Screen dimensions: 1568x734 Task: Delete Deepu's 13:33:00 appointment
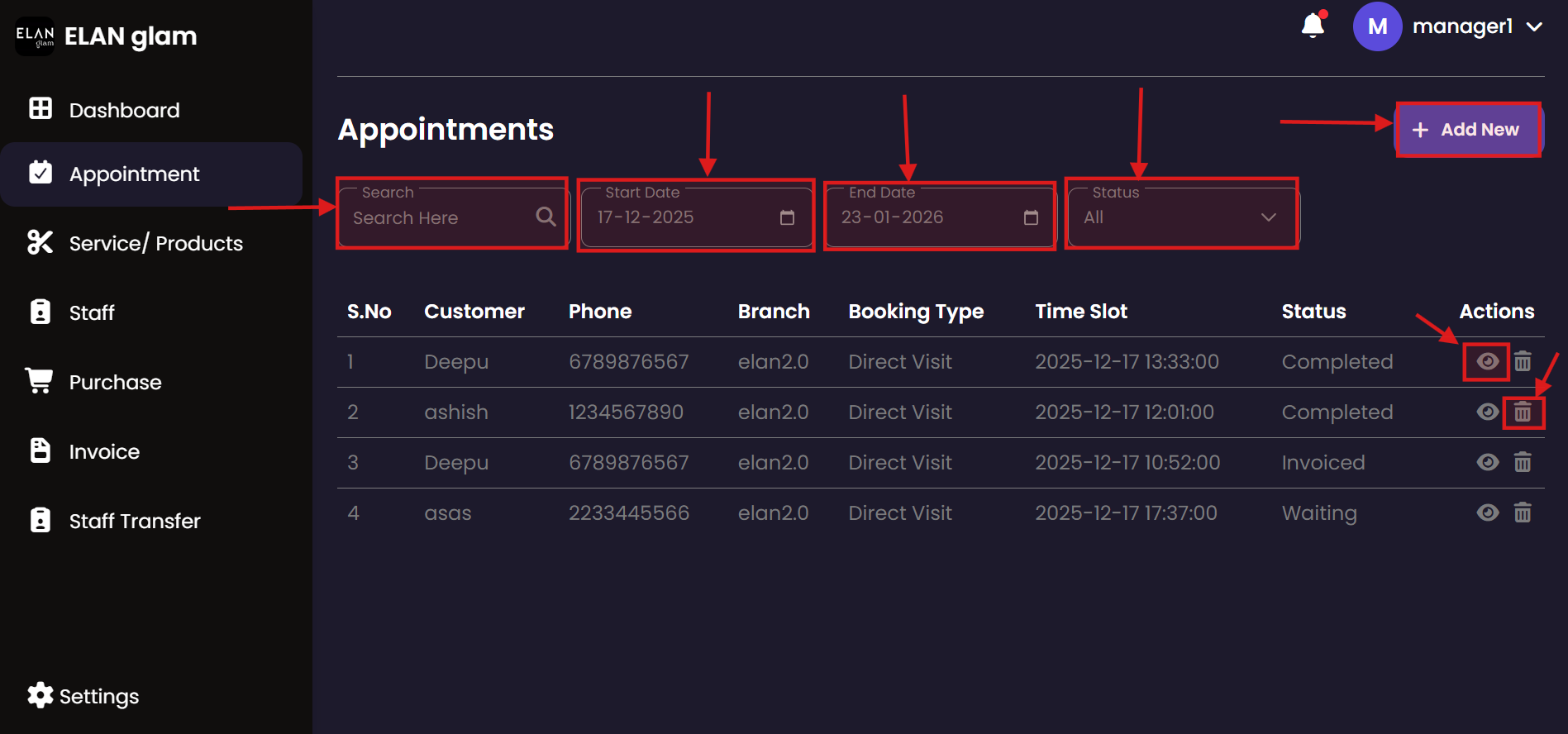(1523, 361)
